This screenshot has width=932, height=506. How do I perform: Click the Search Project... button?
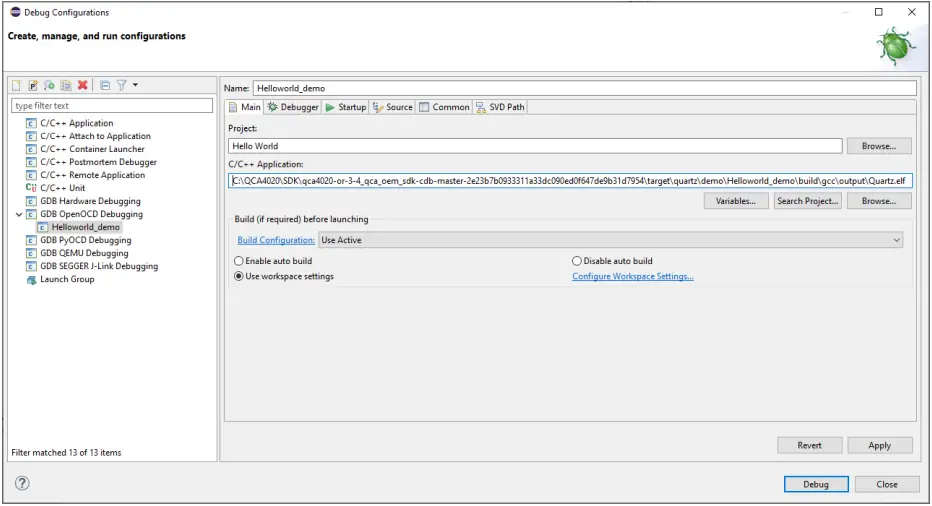807,201
